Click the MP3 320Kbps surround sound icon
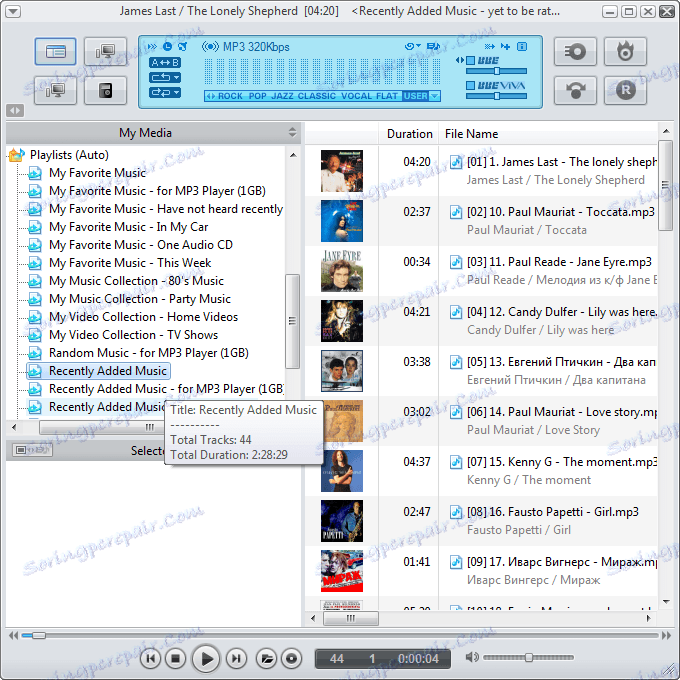 point(210,46)
